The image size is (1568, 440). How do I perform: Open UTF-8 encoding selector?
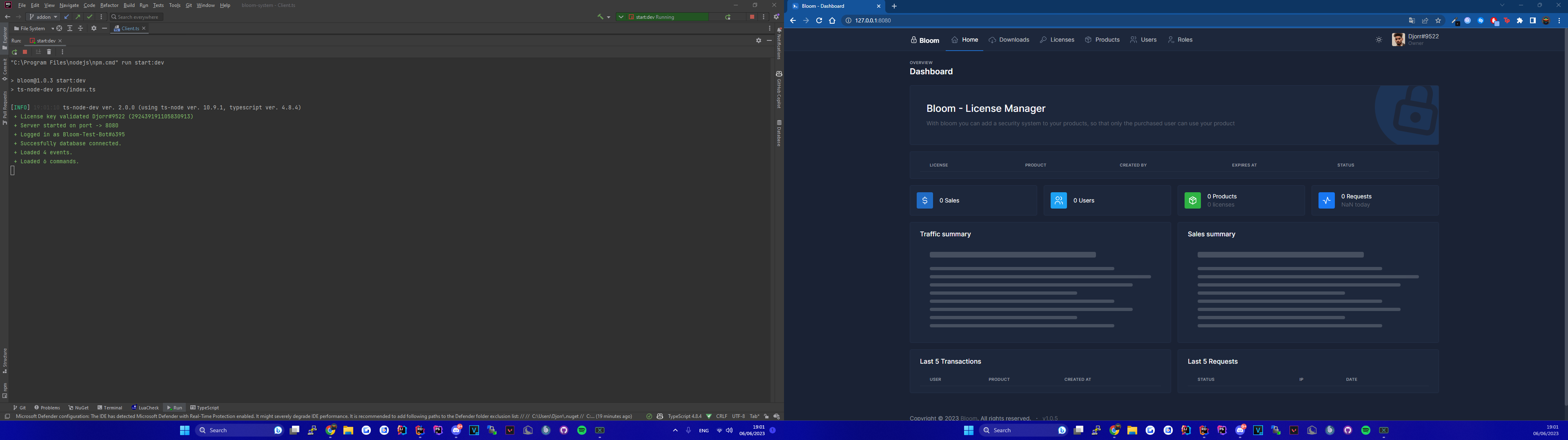pyautogui.click(x=738, y=416)
